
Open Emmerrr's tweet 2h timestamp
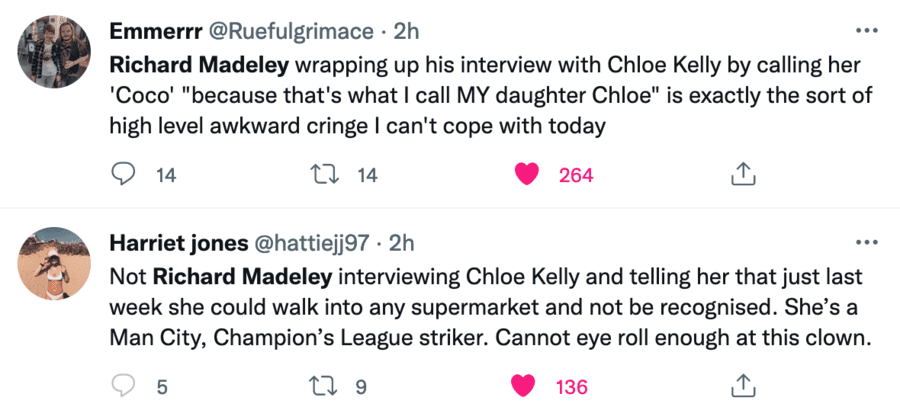point(406,31)
